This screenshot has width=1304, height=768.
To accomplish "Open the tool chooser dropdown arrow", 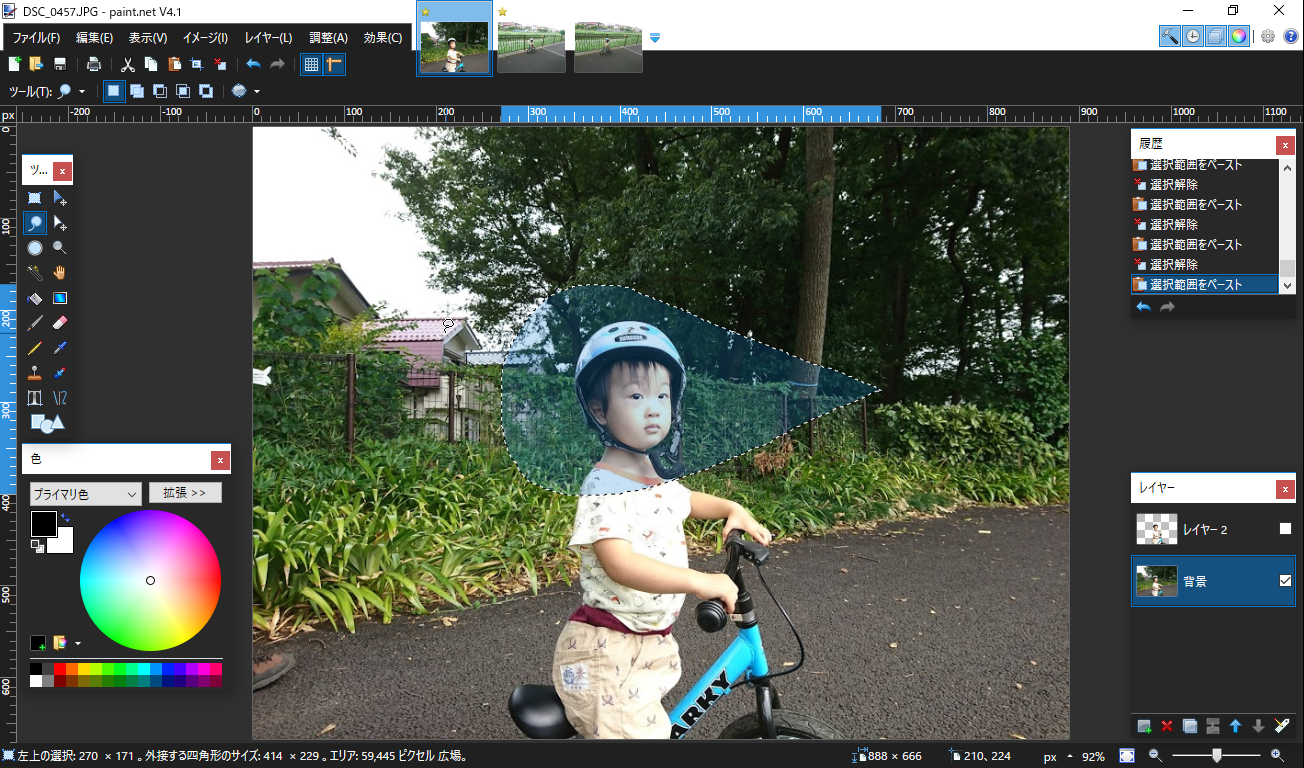I will pyautogui.click(x=82, y=92).
